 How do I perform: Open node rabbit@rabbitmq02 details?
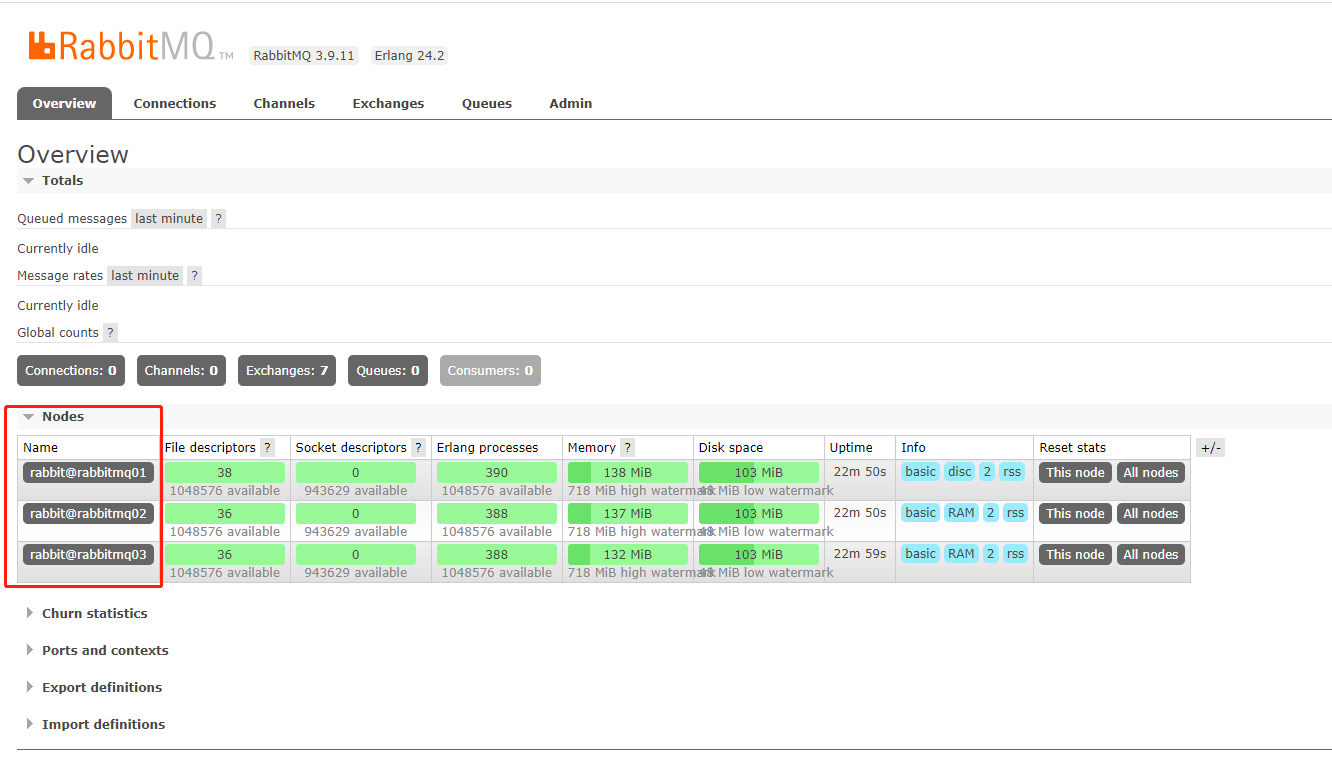[89, 514]
